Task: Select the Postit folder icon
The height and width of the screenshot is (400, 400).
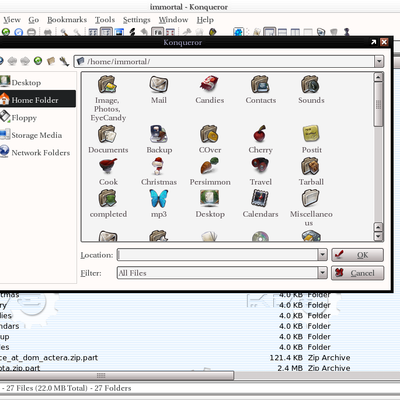Action: [x=311, y=134]
